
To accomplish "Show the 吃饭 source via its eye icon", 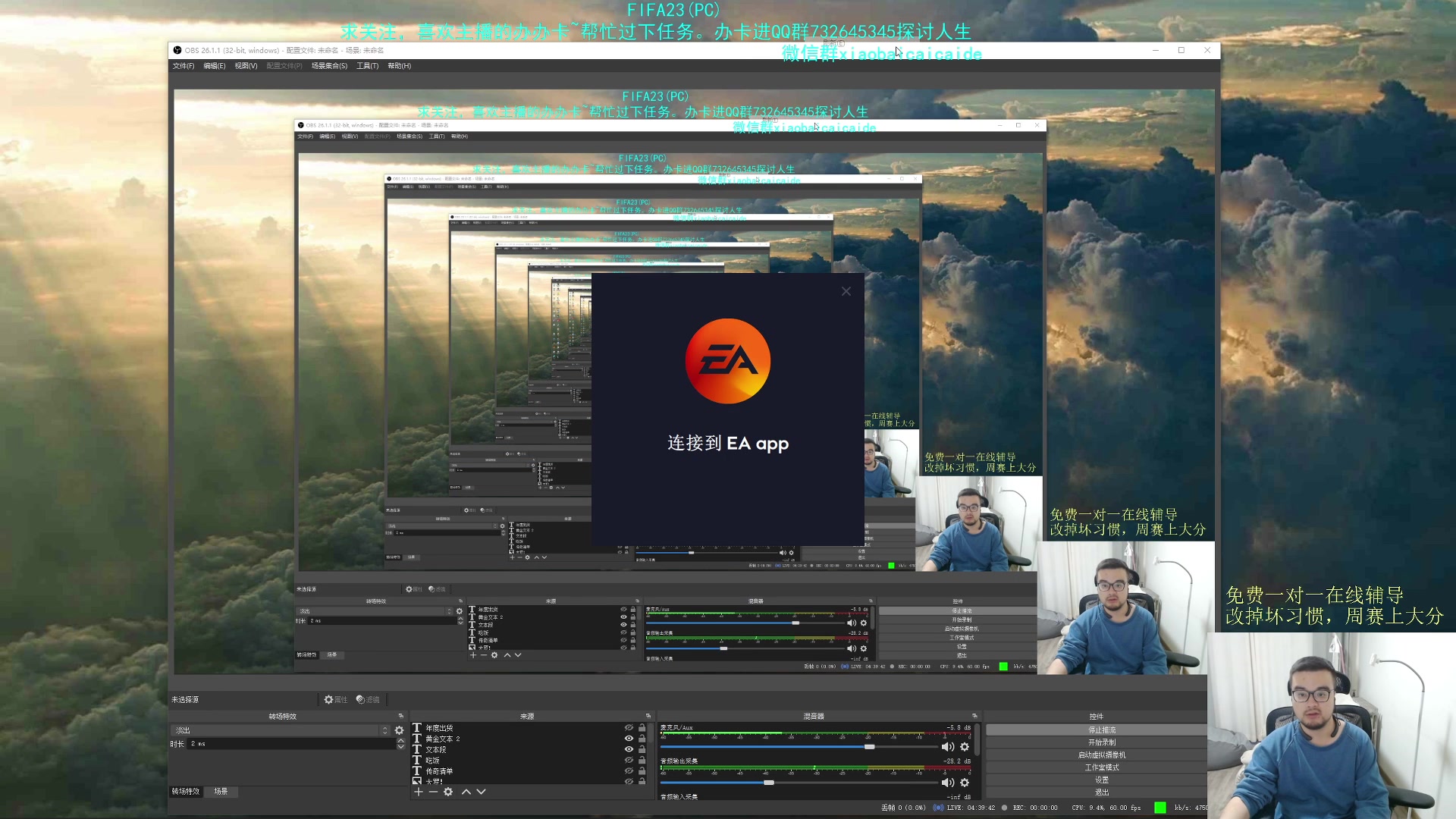I will (629, 760).
